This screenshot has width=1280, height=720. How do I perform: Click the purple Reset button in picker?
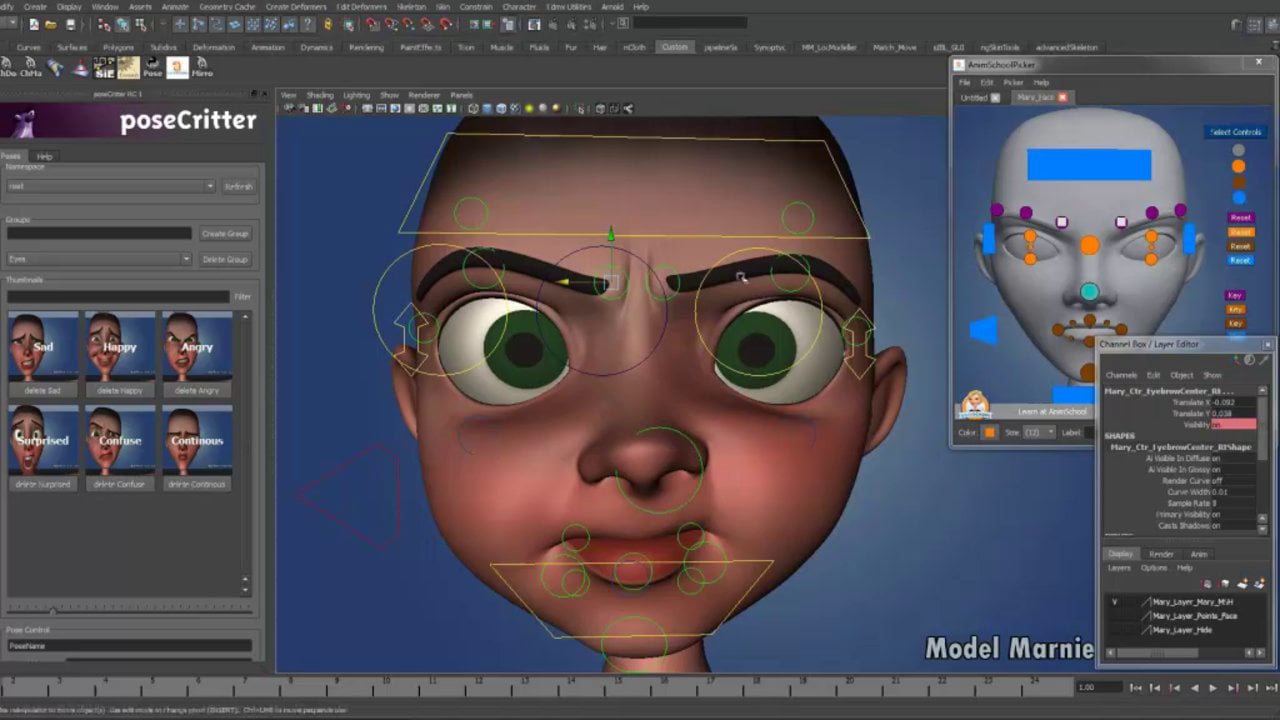(1240, 217)
